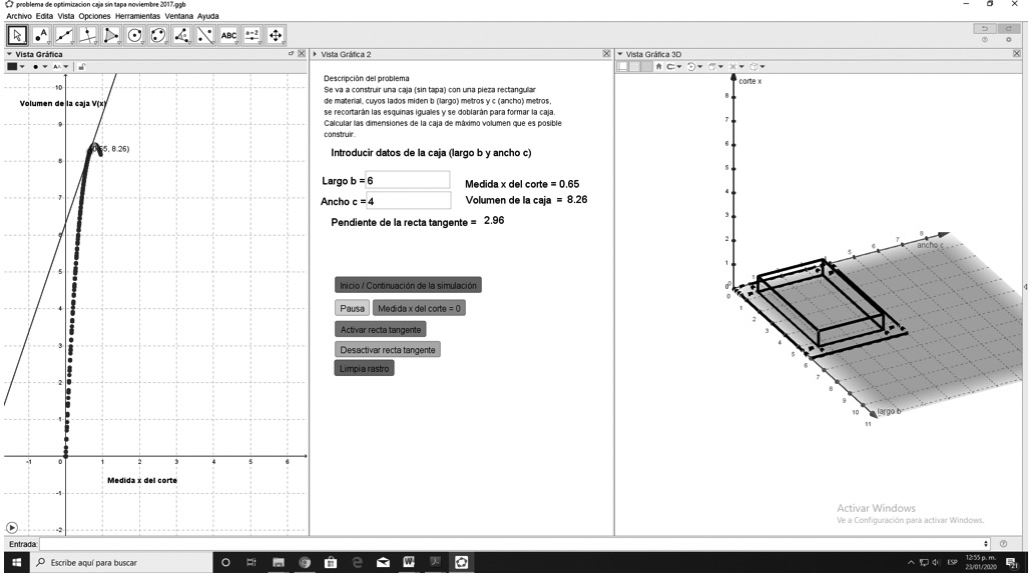This screenshot has height=574, width=1031.
Task: Click the Activar recta tangente button
Action: click(381, 329)
